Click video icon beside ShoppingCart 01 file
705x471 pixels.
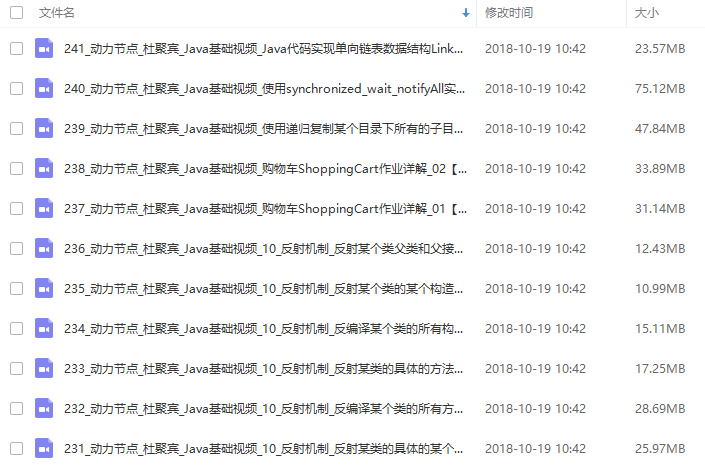tap(44, 209)
